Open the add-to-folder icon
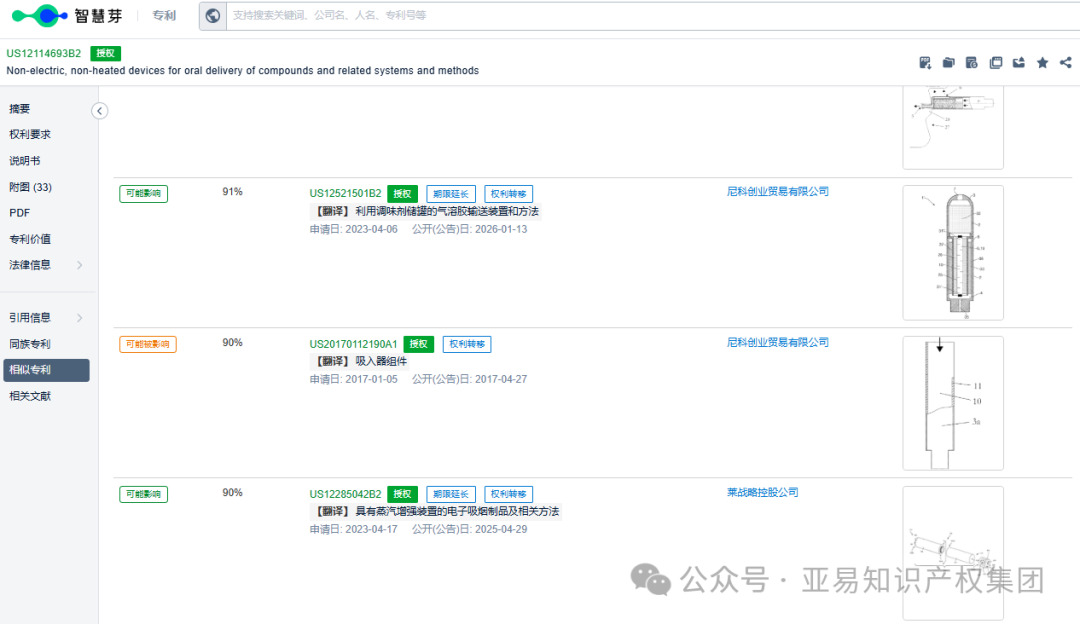1080x624 pixels. point(948,62)
